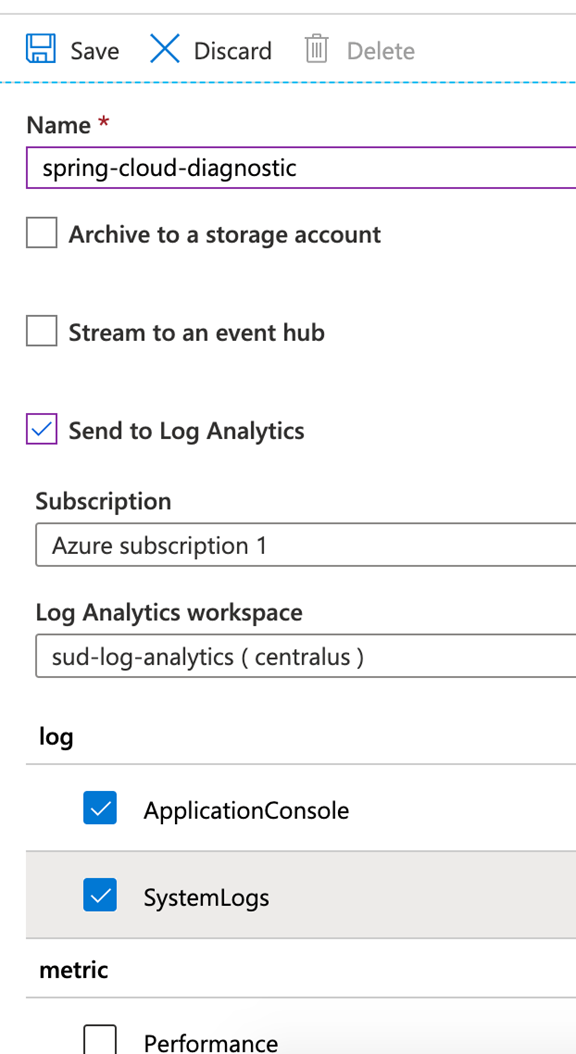Uncheck Send to Log Analytics
The height and width of the screenshot is (1054, 576).
(x=42, y=429)
